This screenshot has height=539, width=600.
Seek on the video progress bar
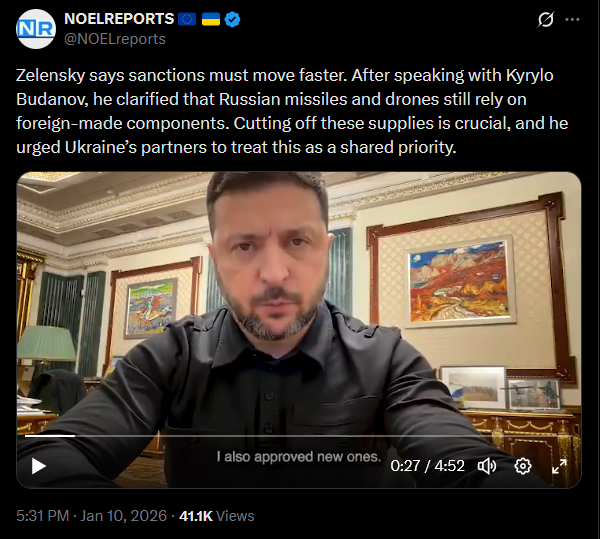coord(298,436)
